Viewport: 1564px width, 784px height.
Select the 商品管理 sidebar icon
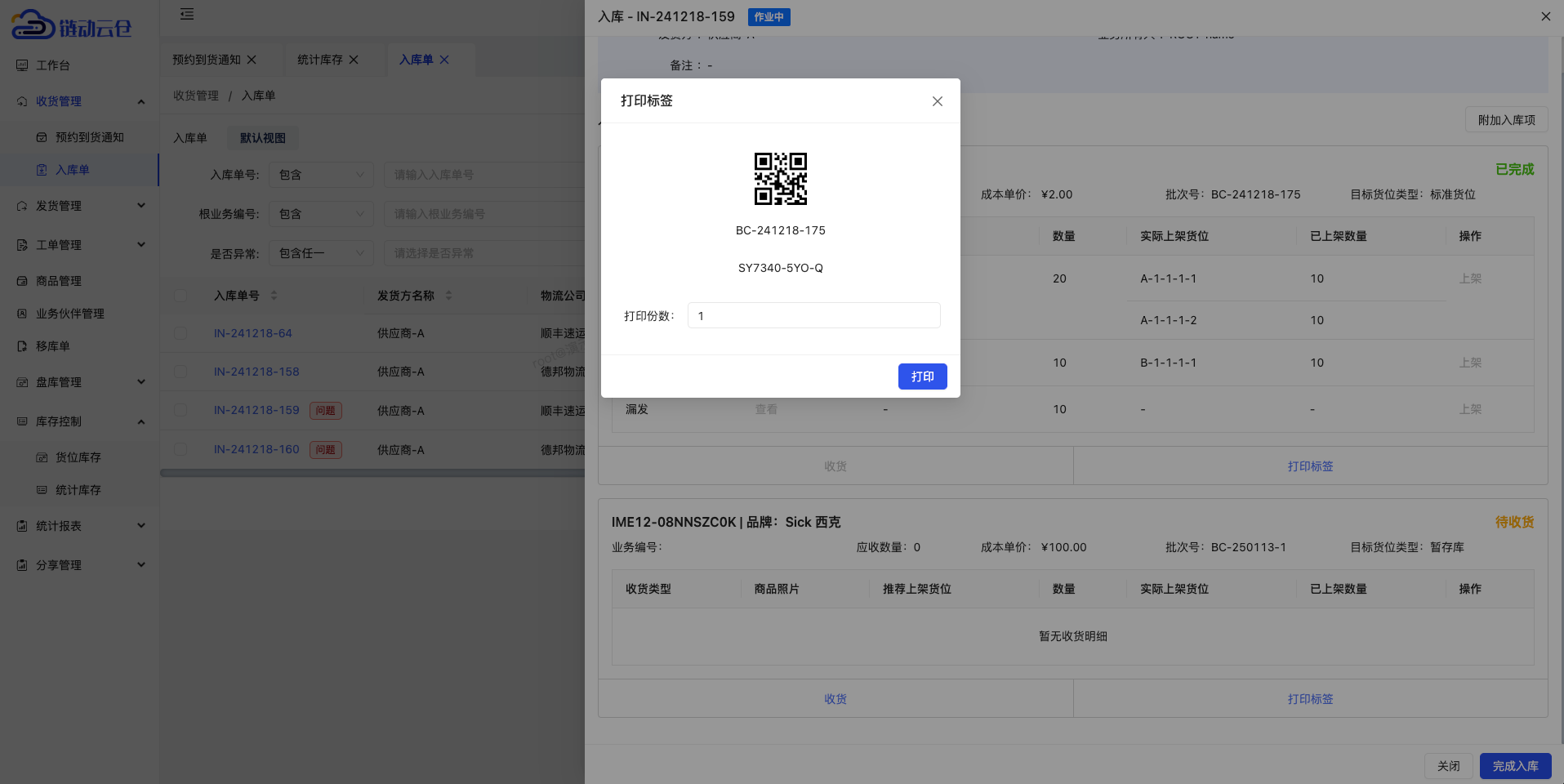coord(20,280)
